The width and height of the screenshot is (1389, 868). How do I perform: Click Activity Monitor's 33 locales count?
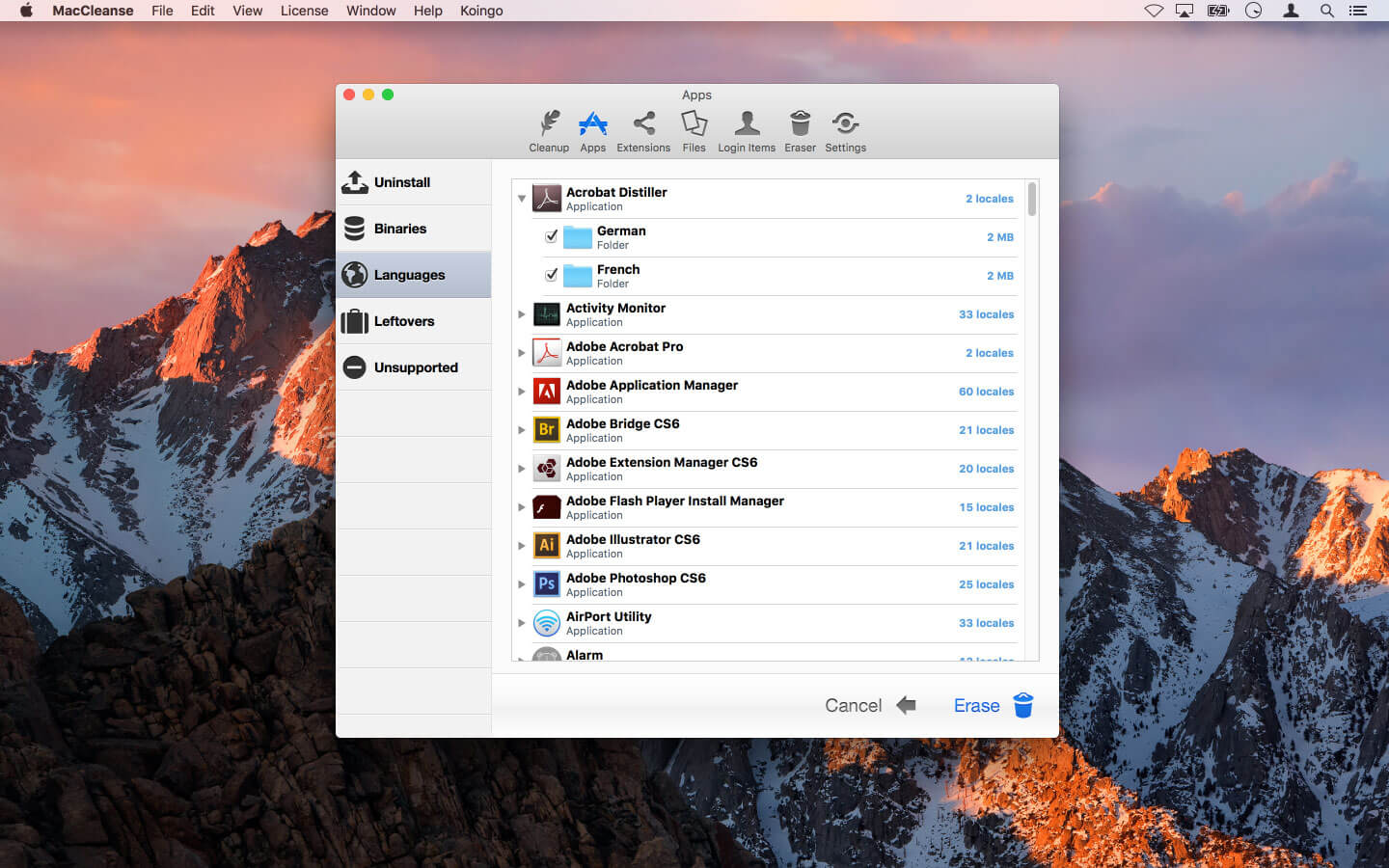tap(986, 314)
